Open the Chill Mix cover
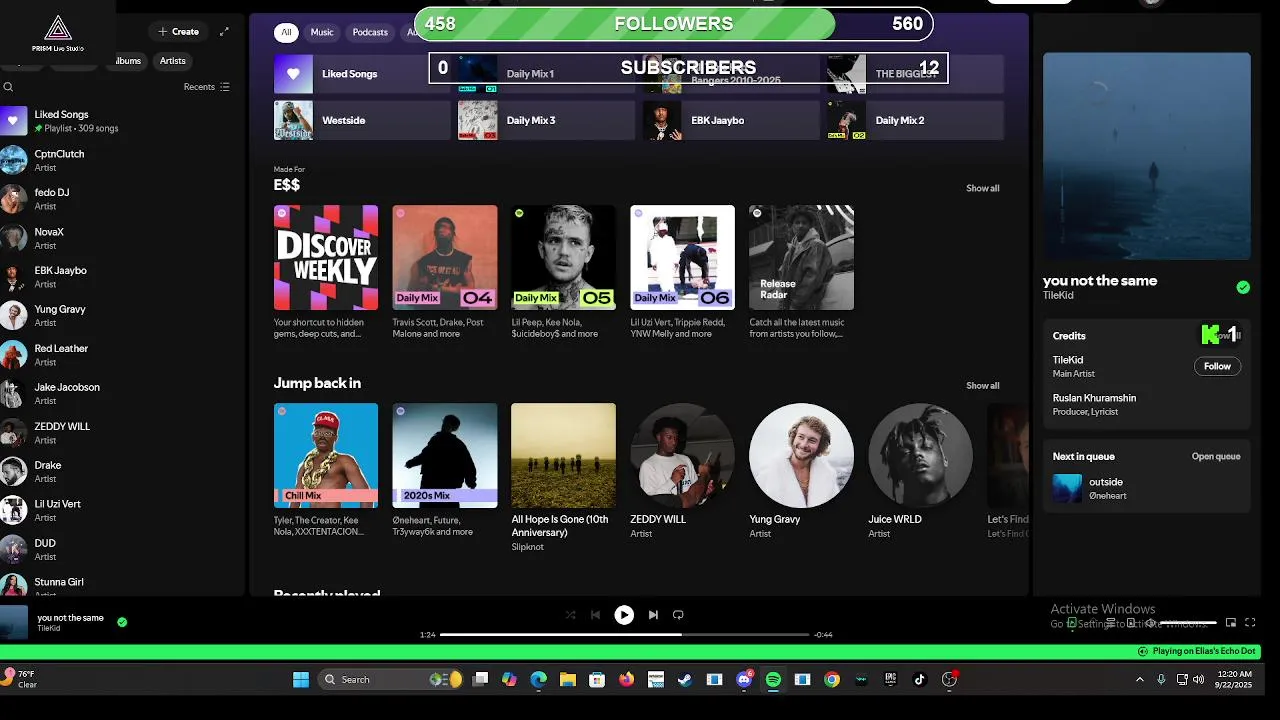Image resolution: width=1280 pixels, height=720 pixels. pos(326,456)
